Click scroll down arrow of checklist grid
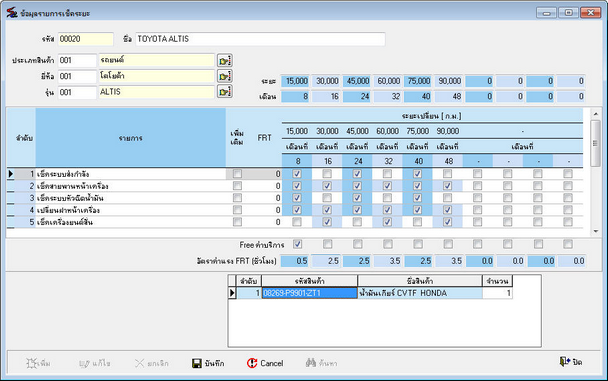 [596, 231]
